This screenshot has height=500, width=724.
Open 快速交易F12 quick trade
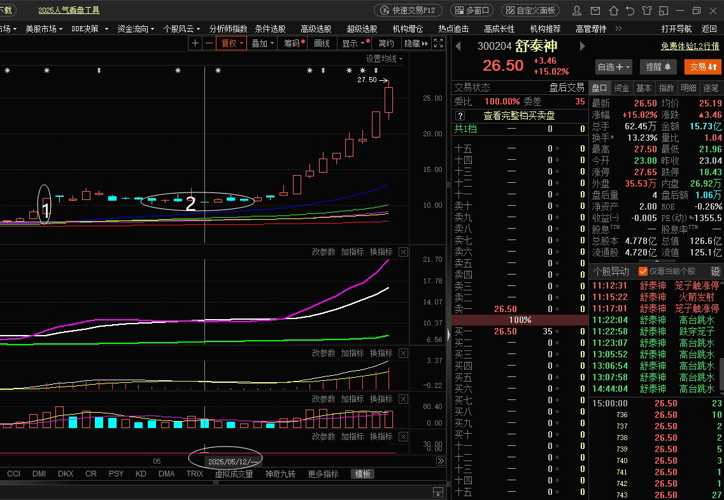pyautogui.click(x=408, y=10)
